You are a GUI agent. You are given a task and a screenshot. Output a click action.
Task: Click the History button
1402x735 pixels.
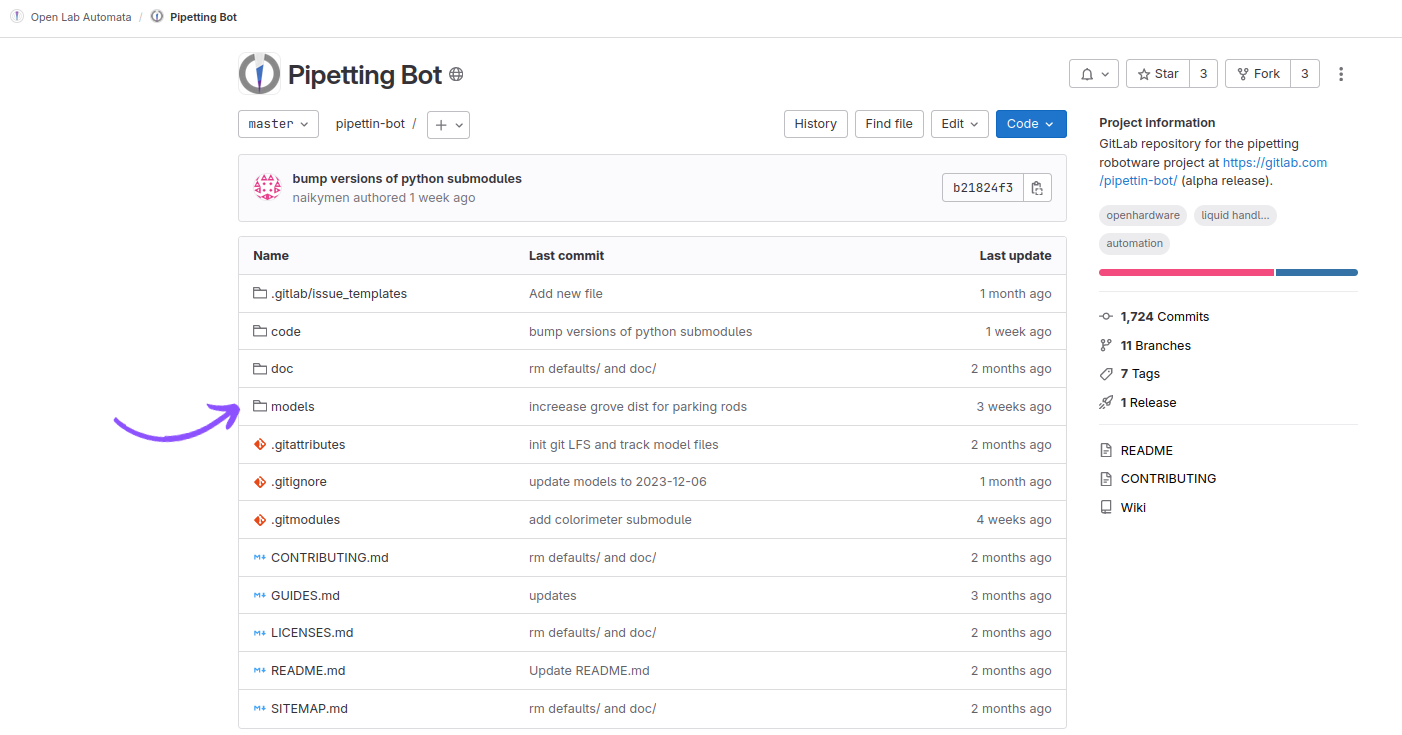[x=816, y=124]
